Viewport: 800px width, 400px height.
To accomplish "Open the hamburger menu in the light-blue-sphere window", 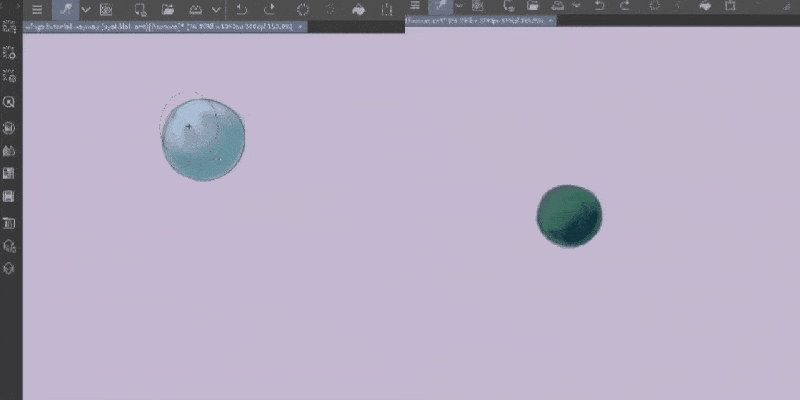I will [37, 9].
